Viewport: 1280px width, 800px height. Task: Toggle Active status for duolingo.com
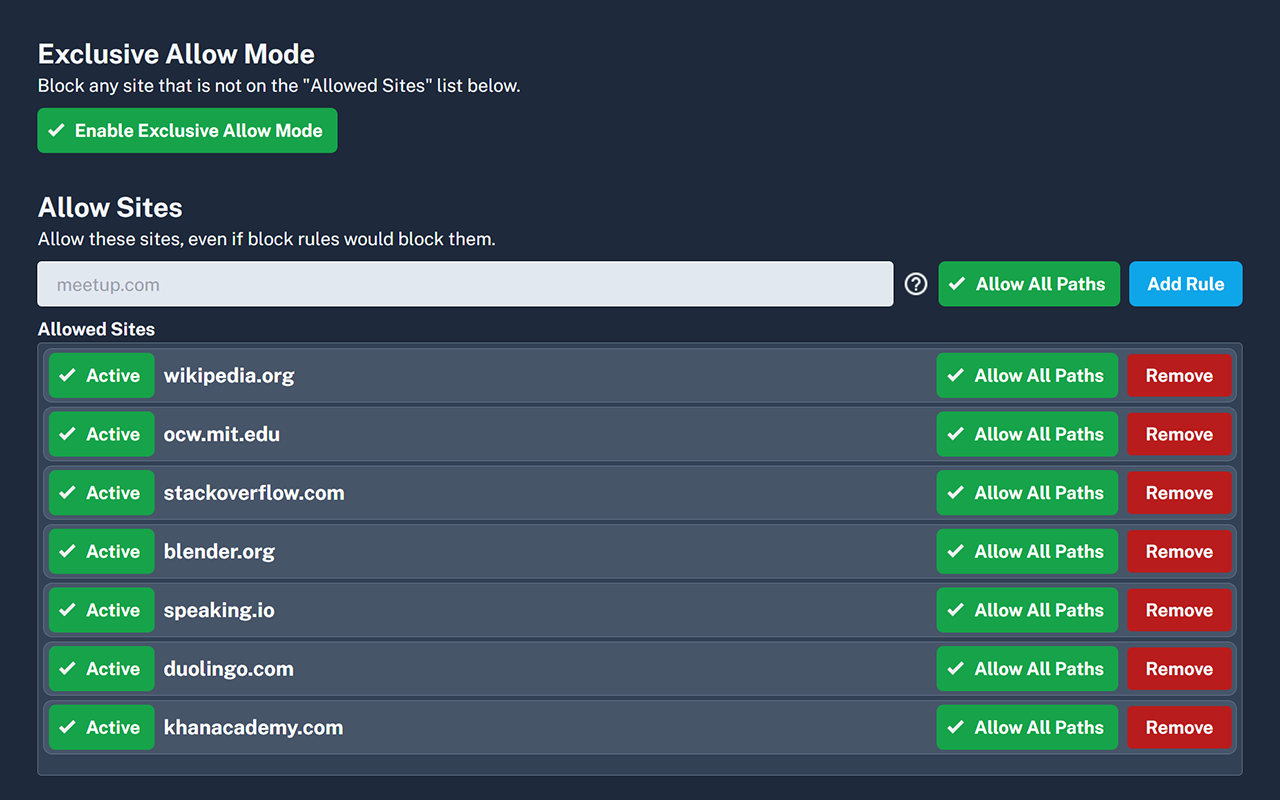[102, 669]
